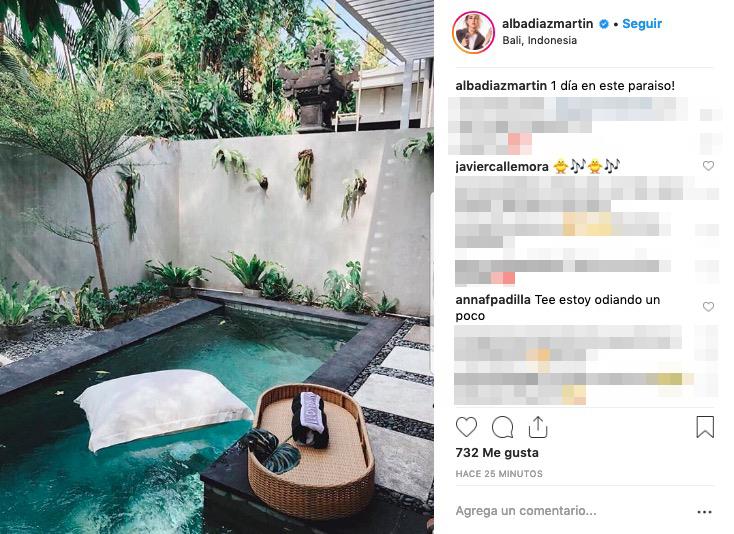Follow the account via Seguir

click(x=642, y=24)
